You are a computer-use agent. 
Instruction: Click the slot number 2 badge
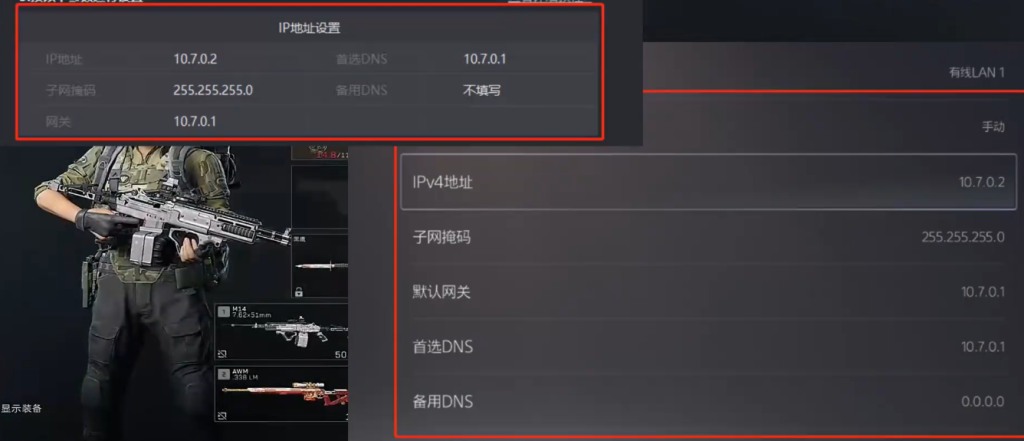[x=223, y=373]
